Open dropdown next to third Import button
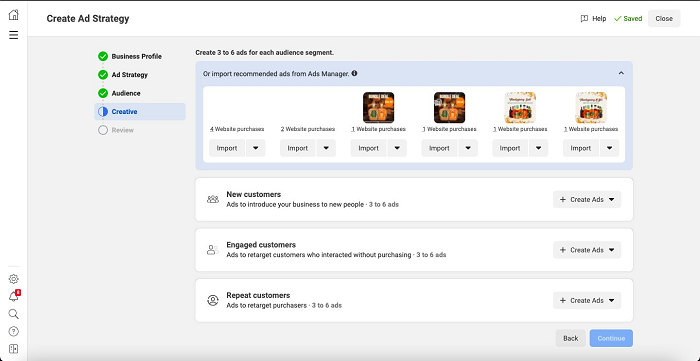 coord(397,148)
